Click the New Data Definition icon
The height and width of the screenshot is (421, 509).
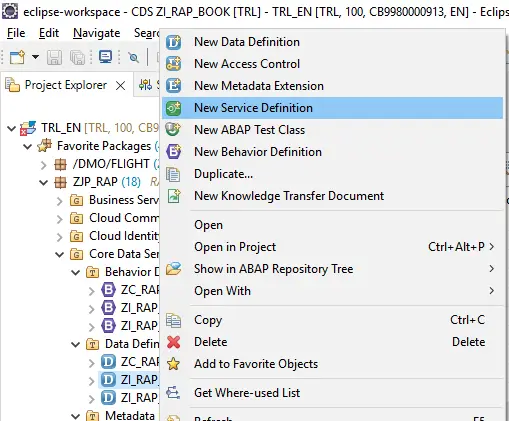pyautogui.click(x=173, y=42)
